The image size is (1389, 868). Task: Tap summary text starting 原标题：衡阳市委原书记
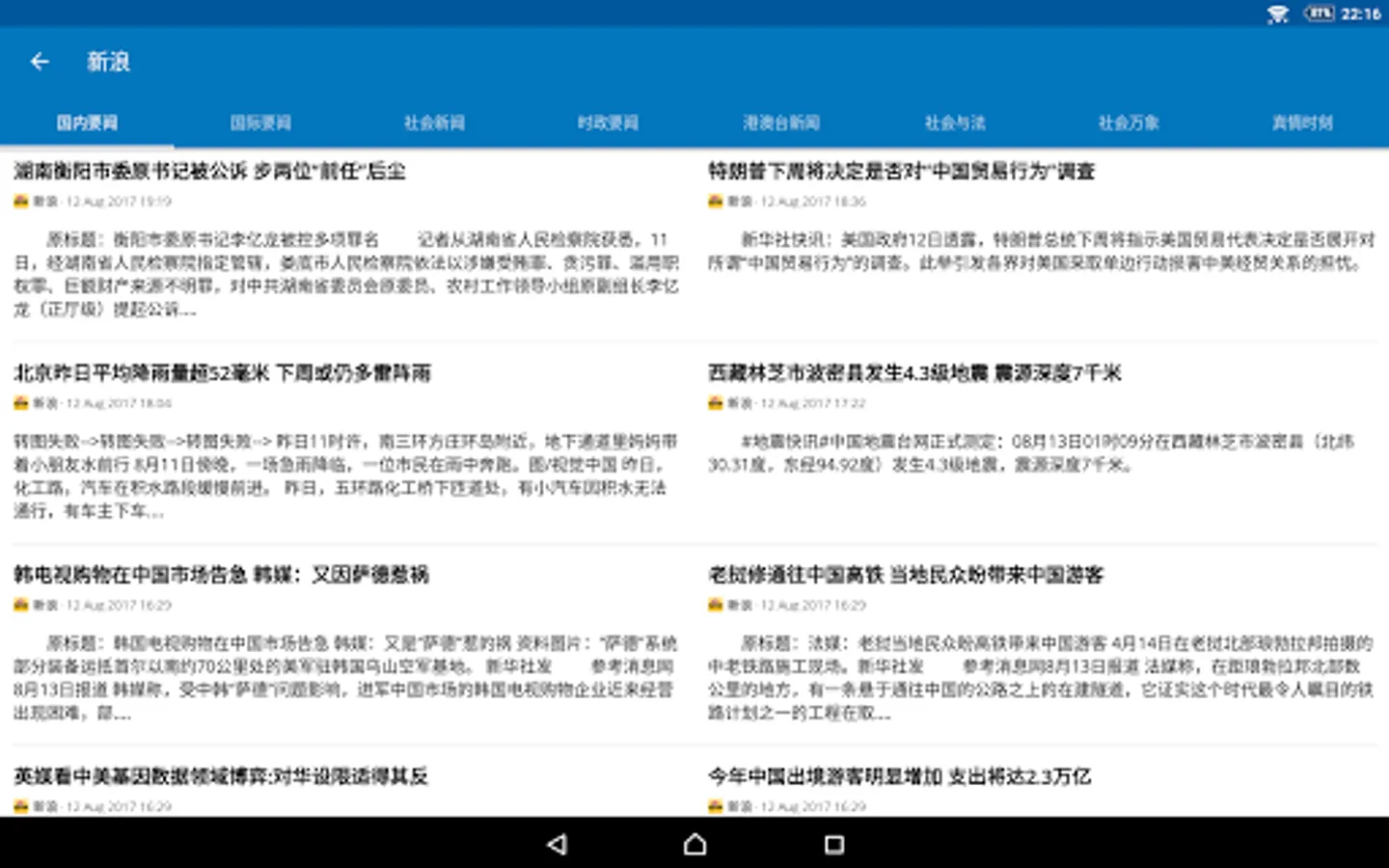coord(346,274)
